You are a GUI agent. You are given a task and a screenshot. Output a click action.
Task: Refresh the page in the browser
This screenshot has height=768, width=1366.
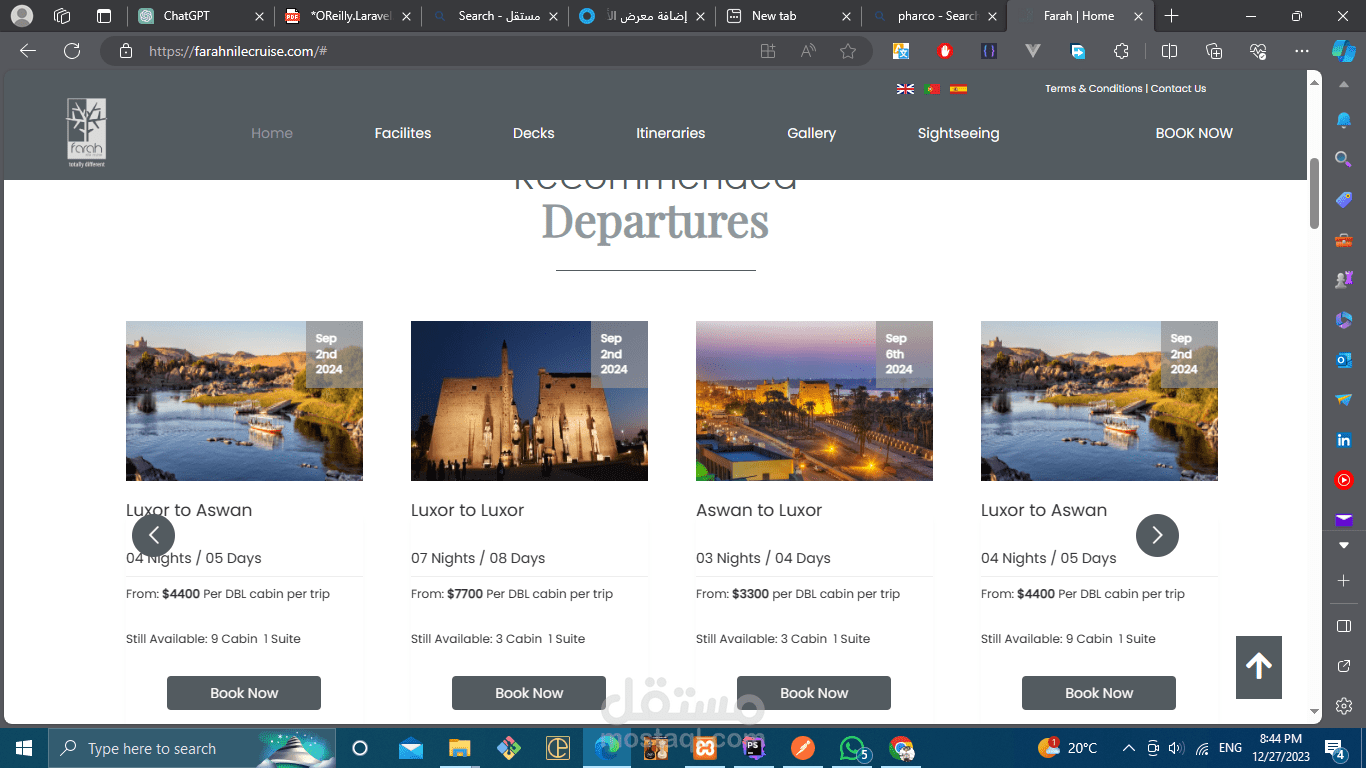click(71, 51)
